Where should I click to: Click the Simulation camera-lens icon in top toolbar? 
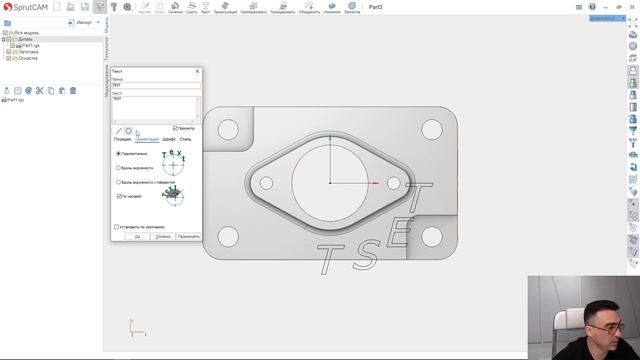[127, 7]
